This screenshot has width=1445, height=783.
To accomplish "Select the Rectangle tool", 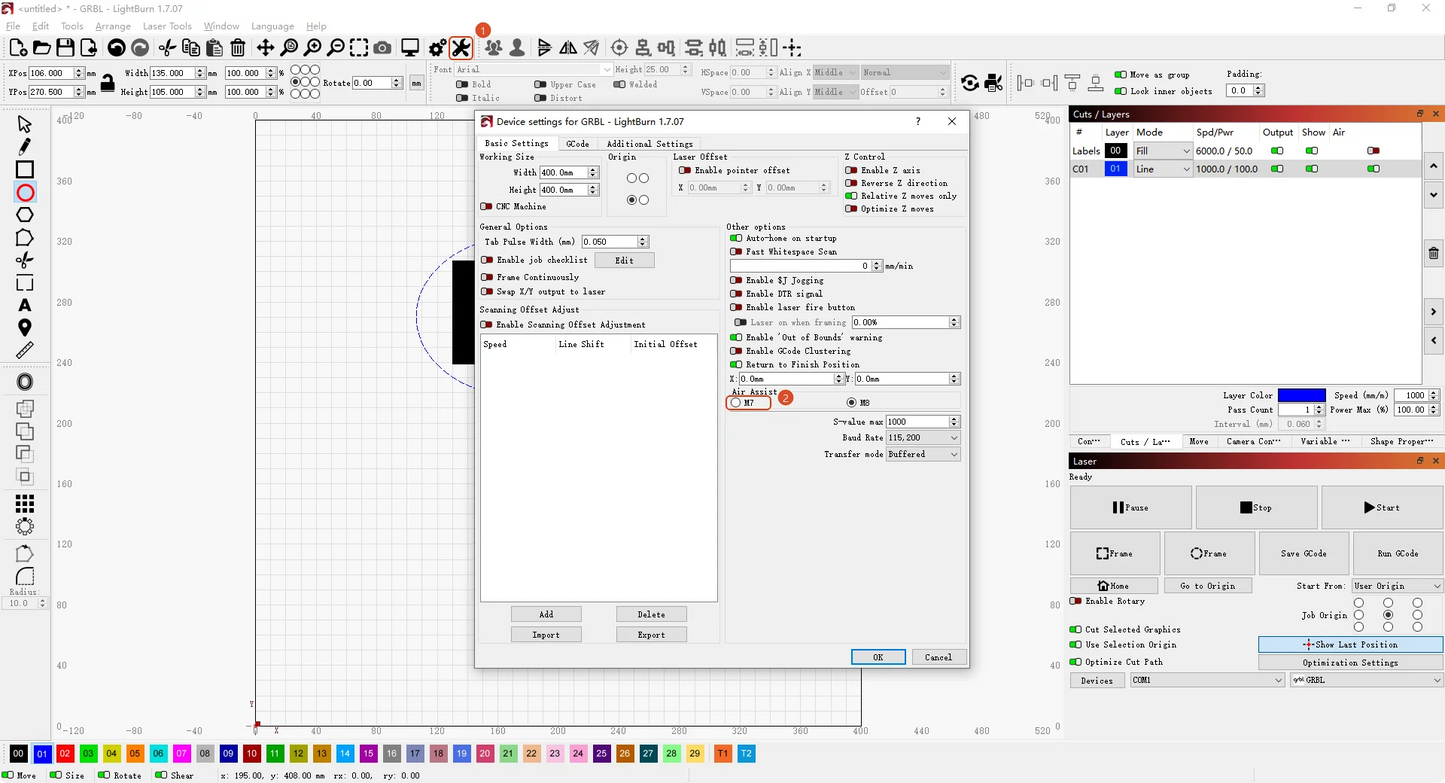I will pyautogui.click(x=25, y=170).
